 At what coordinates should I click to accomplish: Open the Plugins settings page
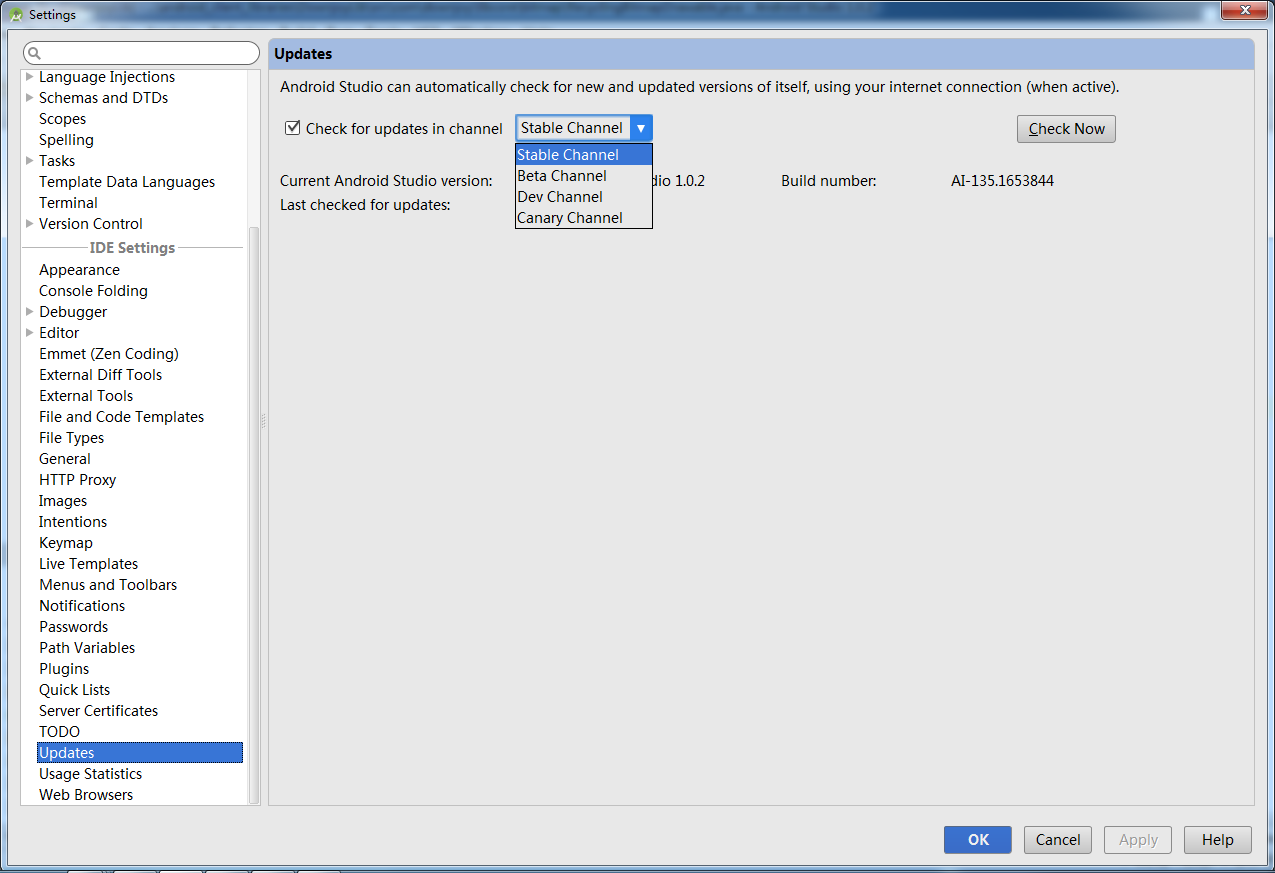pos(63,668)
